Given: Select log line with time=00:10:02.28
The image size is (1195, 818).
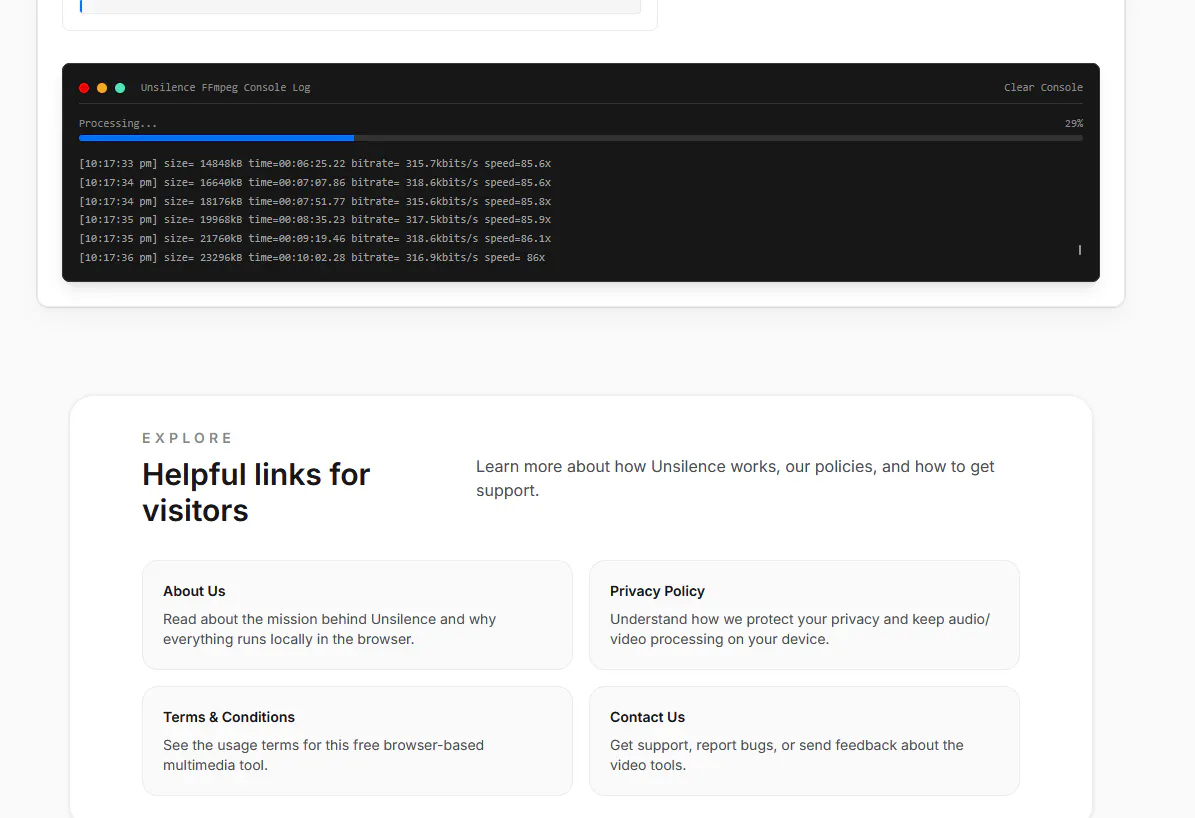Looking at the screenshot, I should point(312,258).
